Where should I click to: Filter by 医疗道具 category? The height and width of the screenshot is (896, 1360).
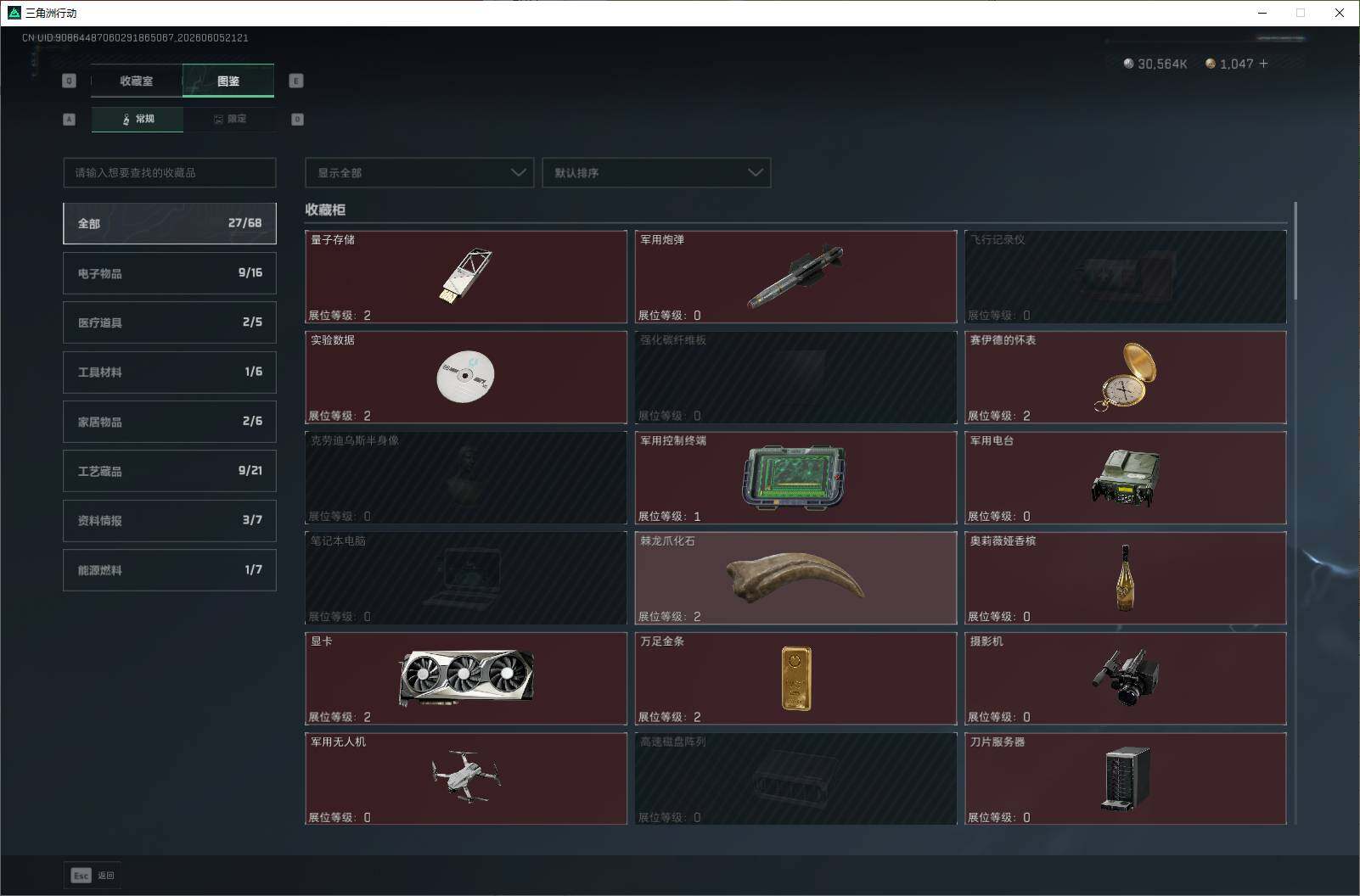coord(170,322)
